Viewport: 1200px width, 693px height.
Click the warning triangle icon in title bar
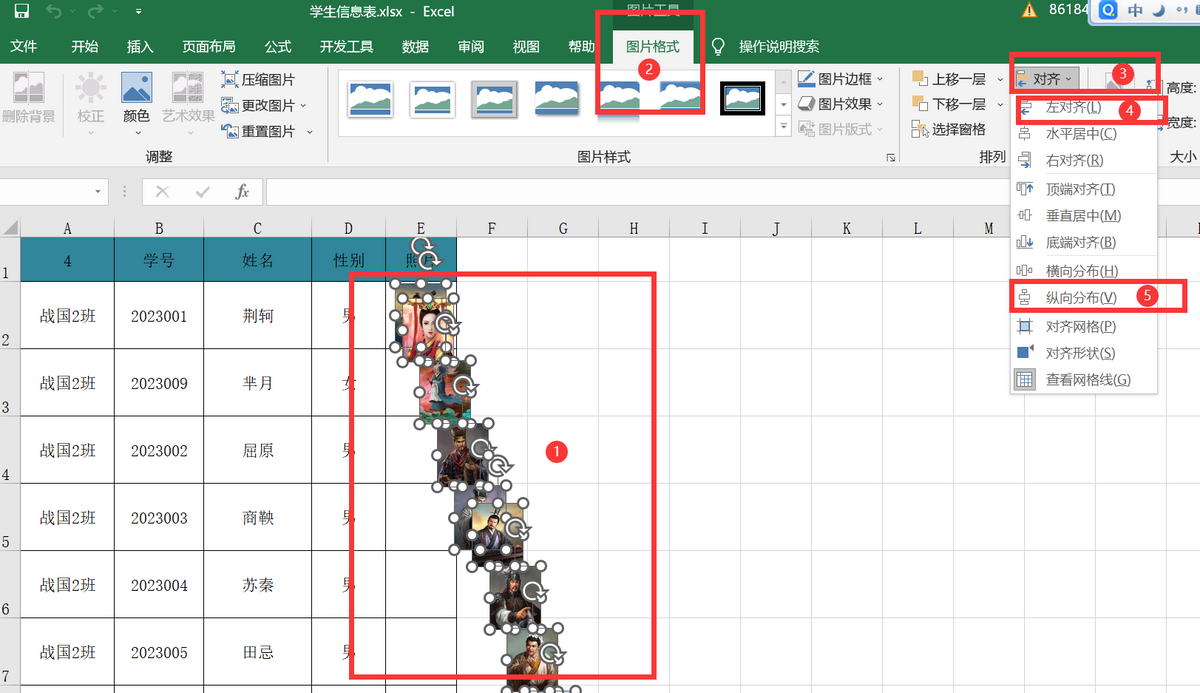tap(1029, 11)
